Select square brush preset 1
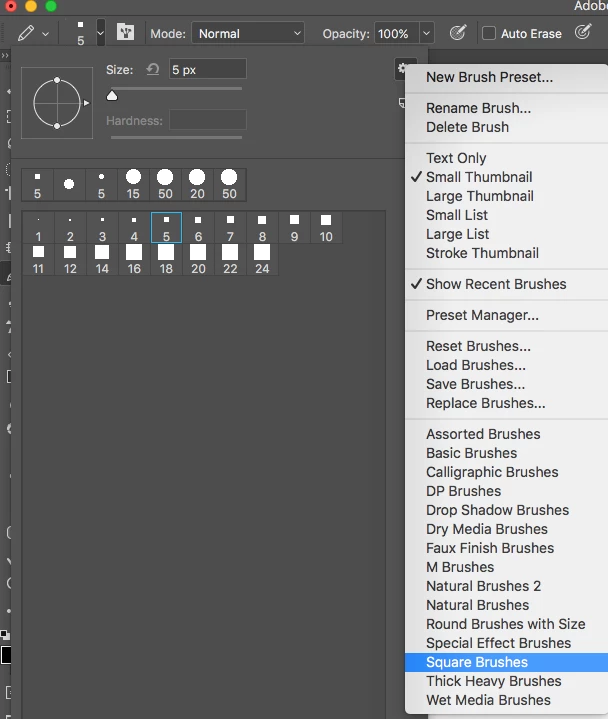 [x=38, y=228]
